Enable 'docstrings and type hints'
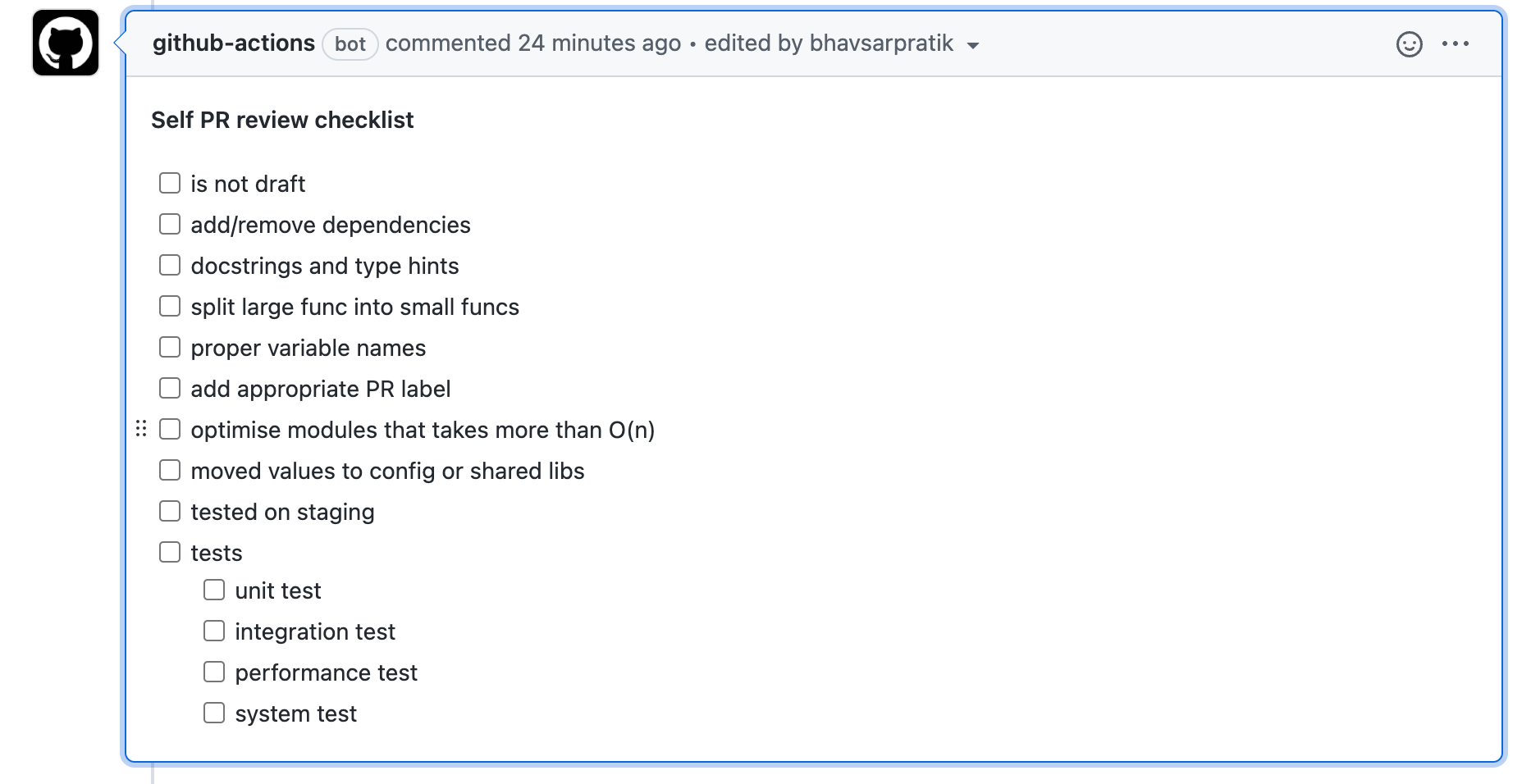The height and width of the screenshot is (784, 1531). pos(169,264)
